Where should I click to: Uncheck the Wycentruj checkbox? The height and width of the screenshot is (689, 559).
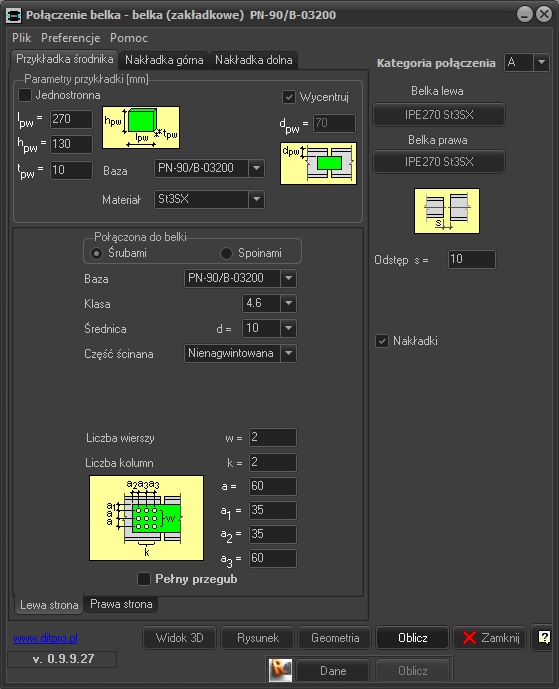(289, 97)
